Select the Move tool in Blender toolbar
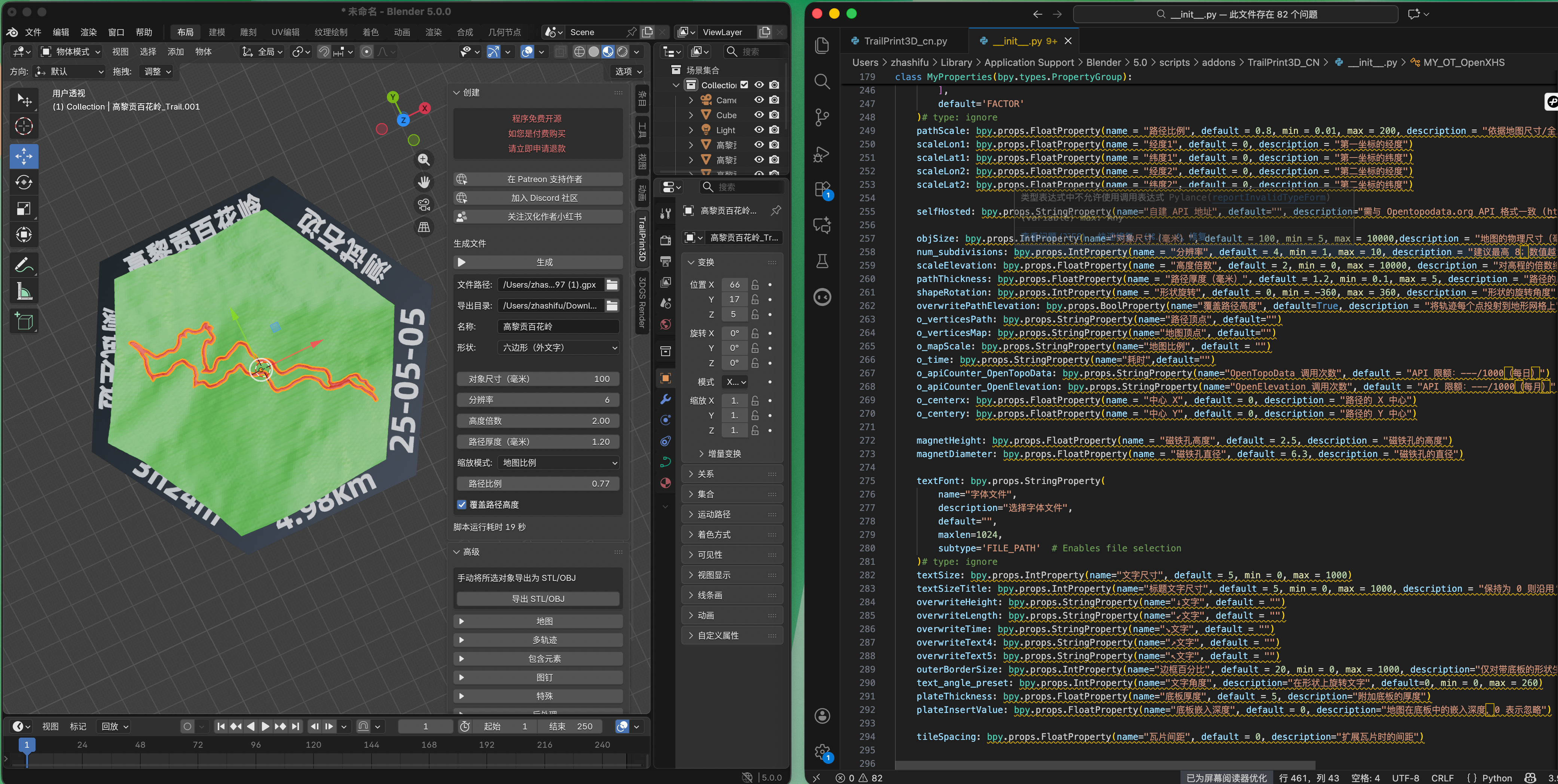Screen dimensions: 1558x784 click(x=24, y=157)
